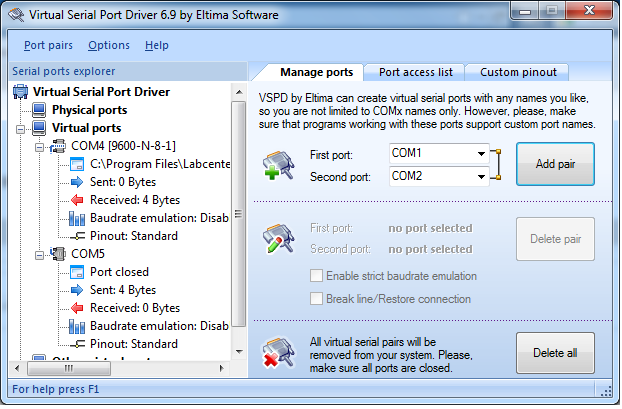
Task: Collapse the COM4 tree node
Action: pyautogui.click(x=39, y=148)
